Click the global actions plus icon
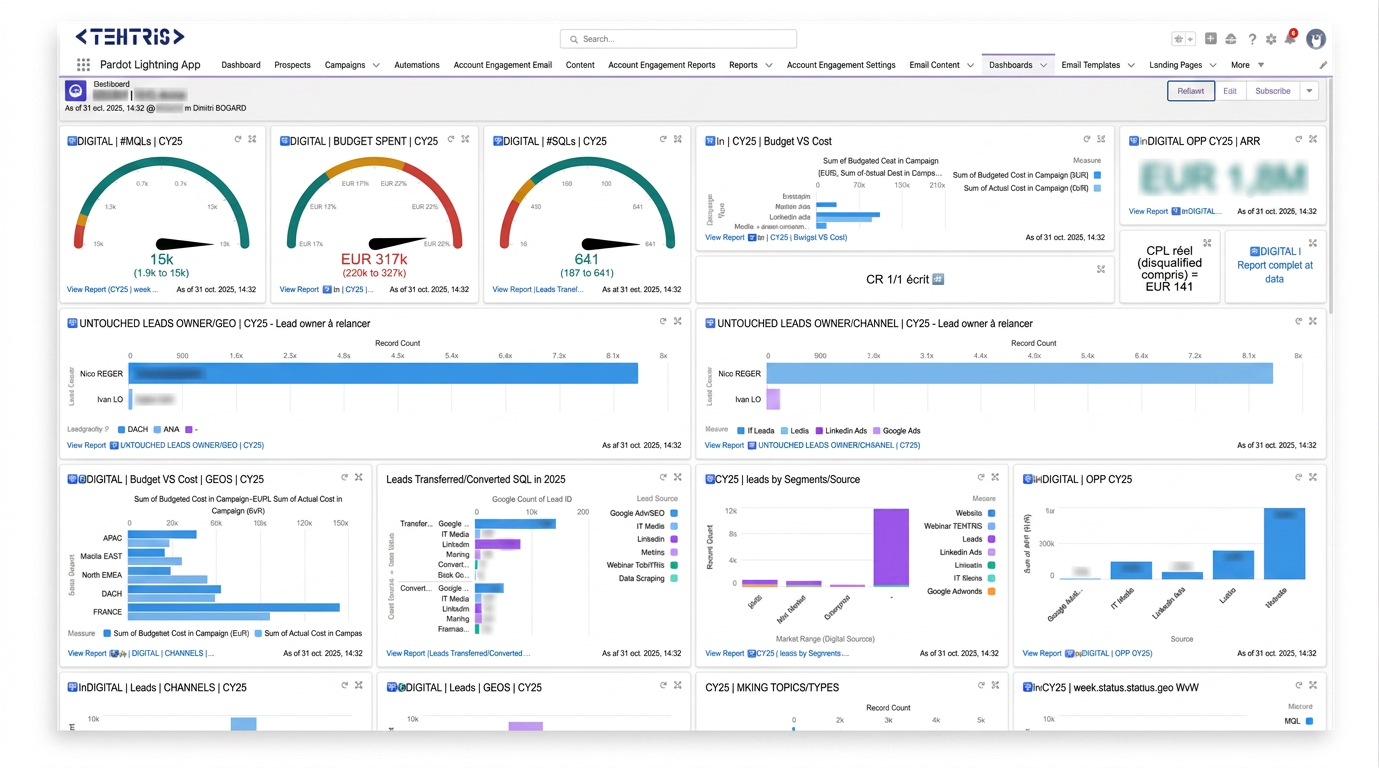 (x=1210, y=39)
